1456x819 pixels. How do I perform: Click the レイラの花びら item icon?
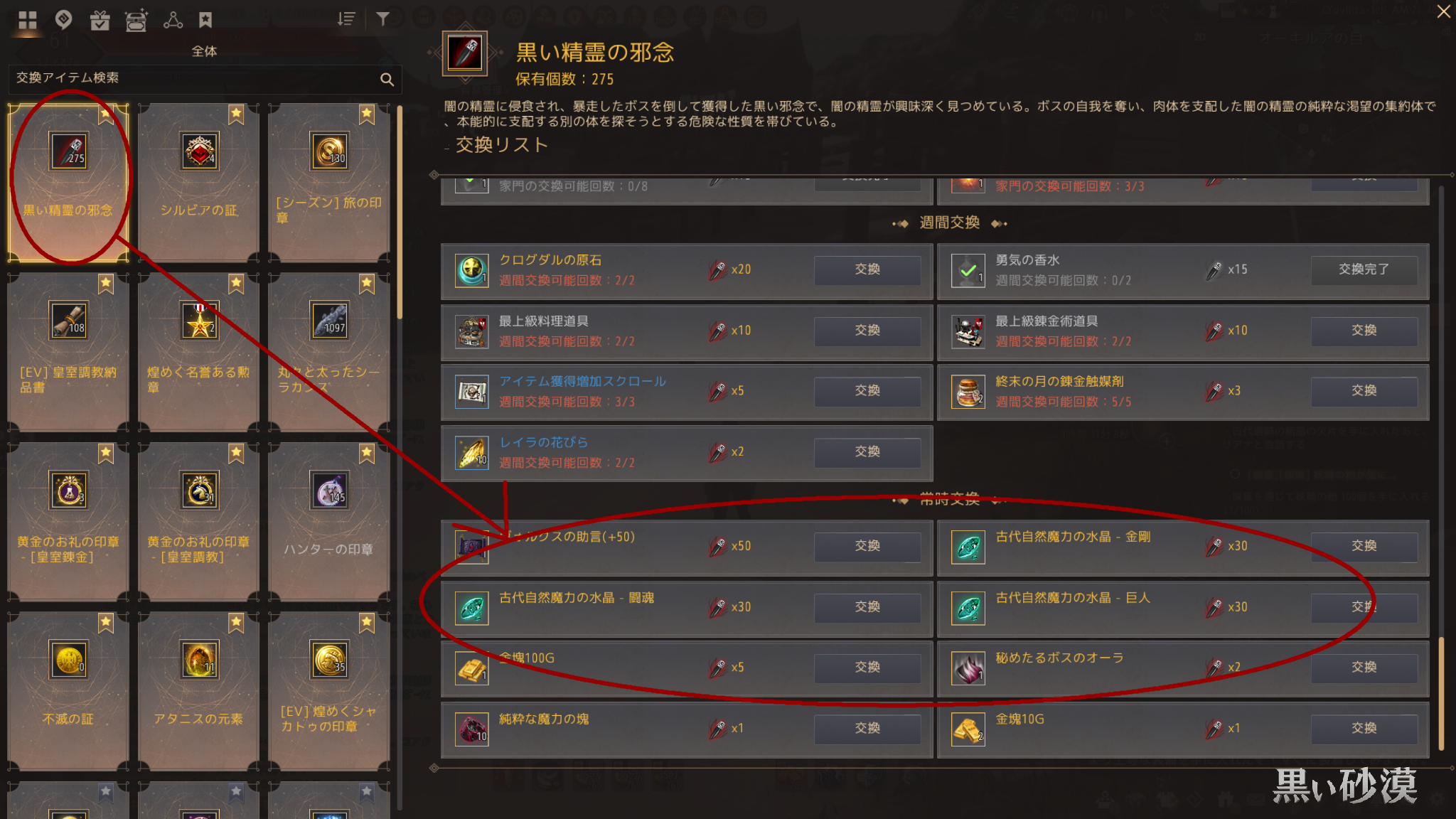pyautogui.click(x=472, y=453)
